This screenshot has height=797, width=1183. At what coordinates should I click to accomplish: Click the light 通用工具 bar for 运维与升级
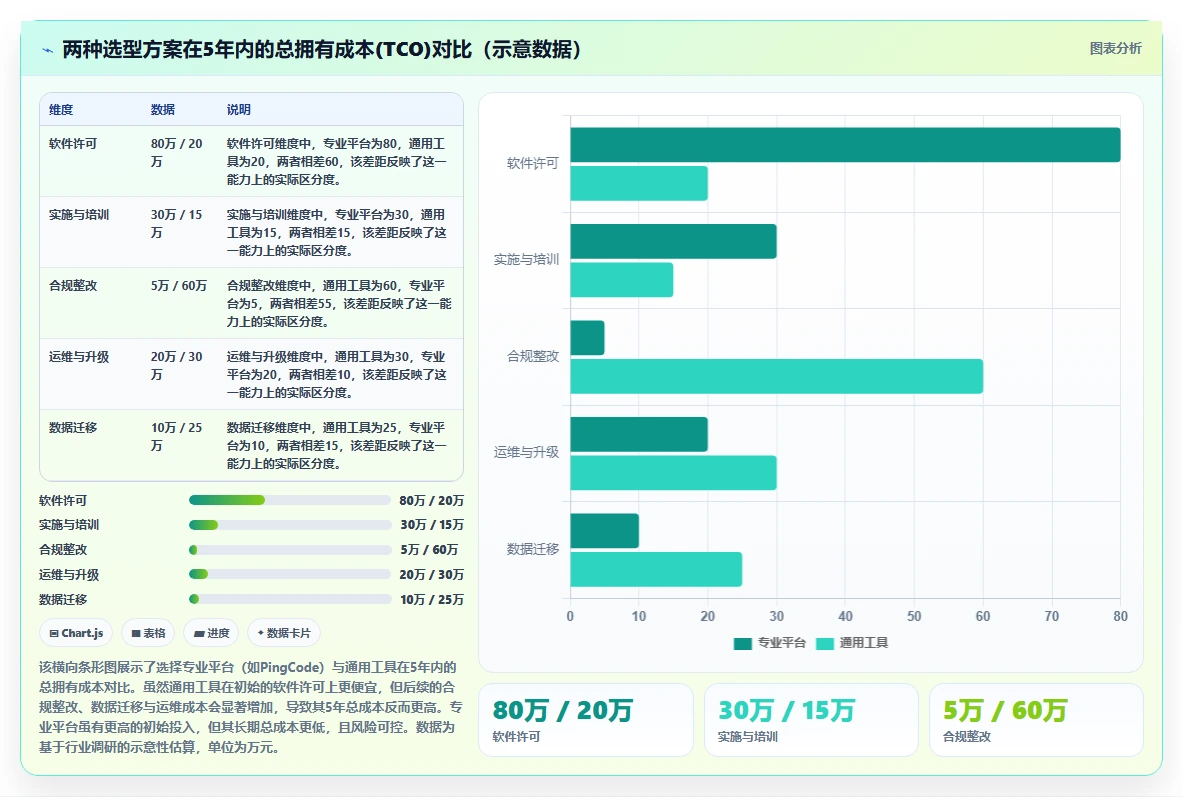coord(673,473)
